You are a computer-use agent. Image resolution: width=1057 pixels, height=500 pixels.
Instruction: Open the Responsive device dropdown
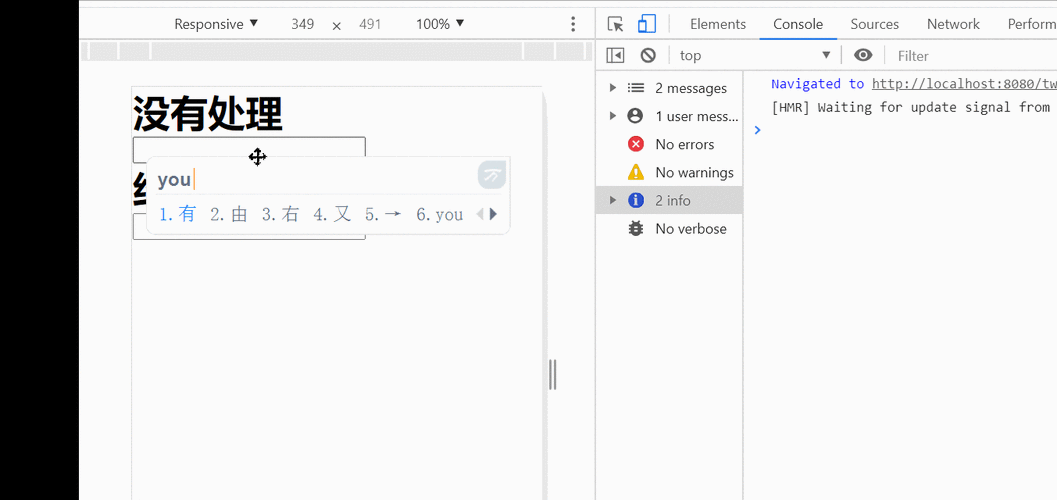point(216,24)
